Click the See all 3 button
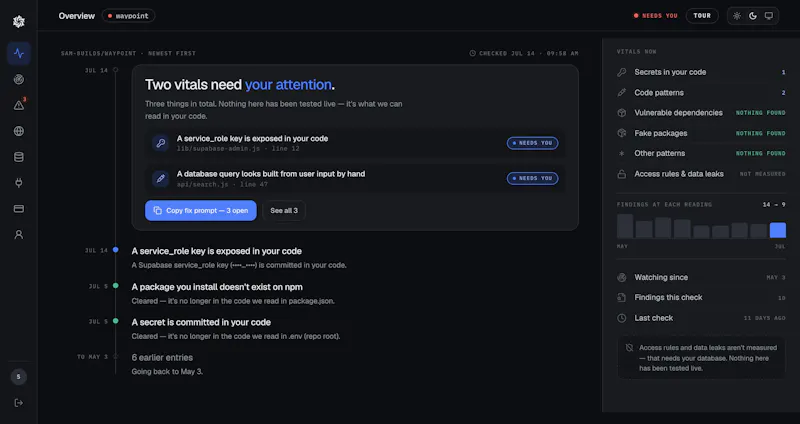Screen dimensions: 800x424 [284, 211]
